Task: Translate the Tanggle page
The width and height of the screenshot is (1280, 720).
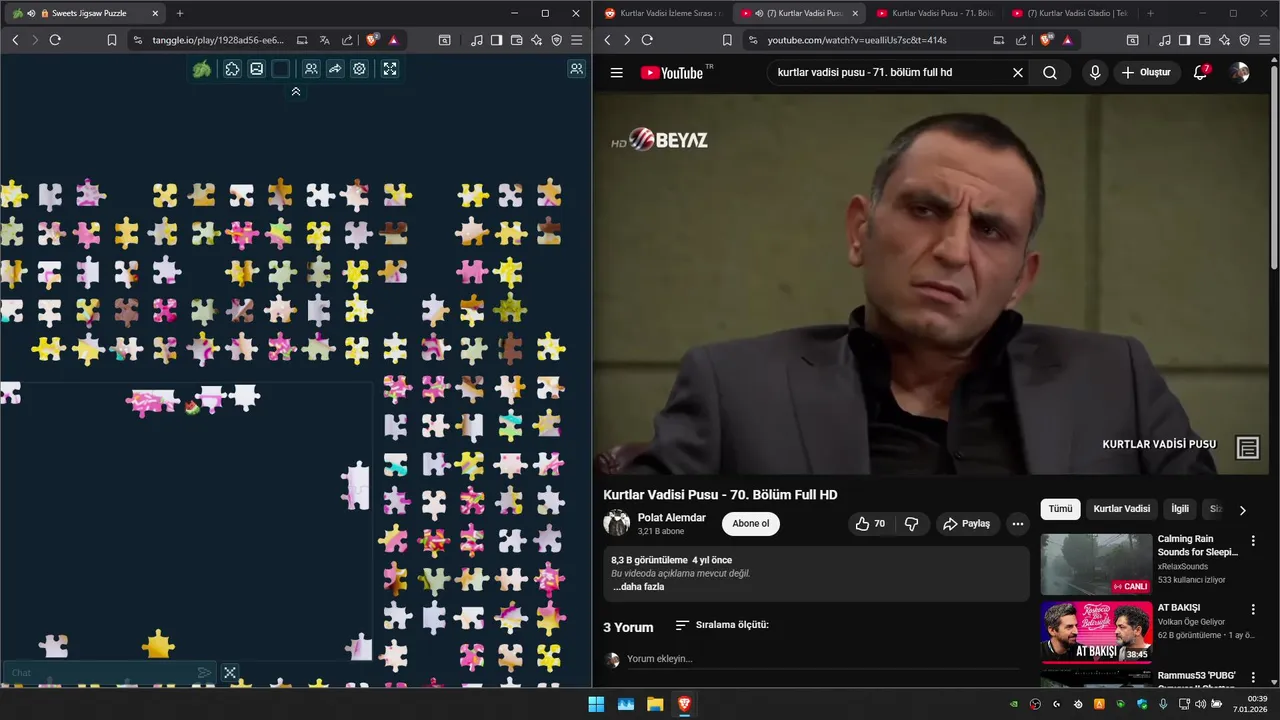Action: (x=325, y=40)
